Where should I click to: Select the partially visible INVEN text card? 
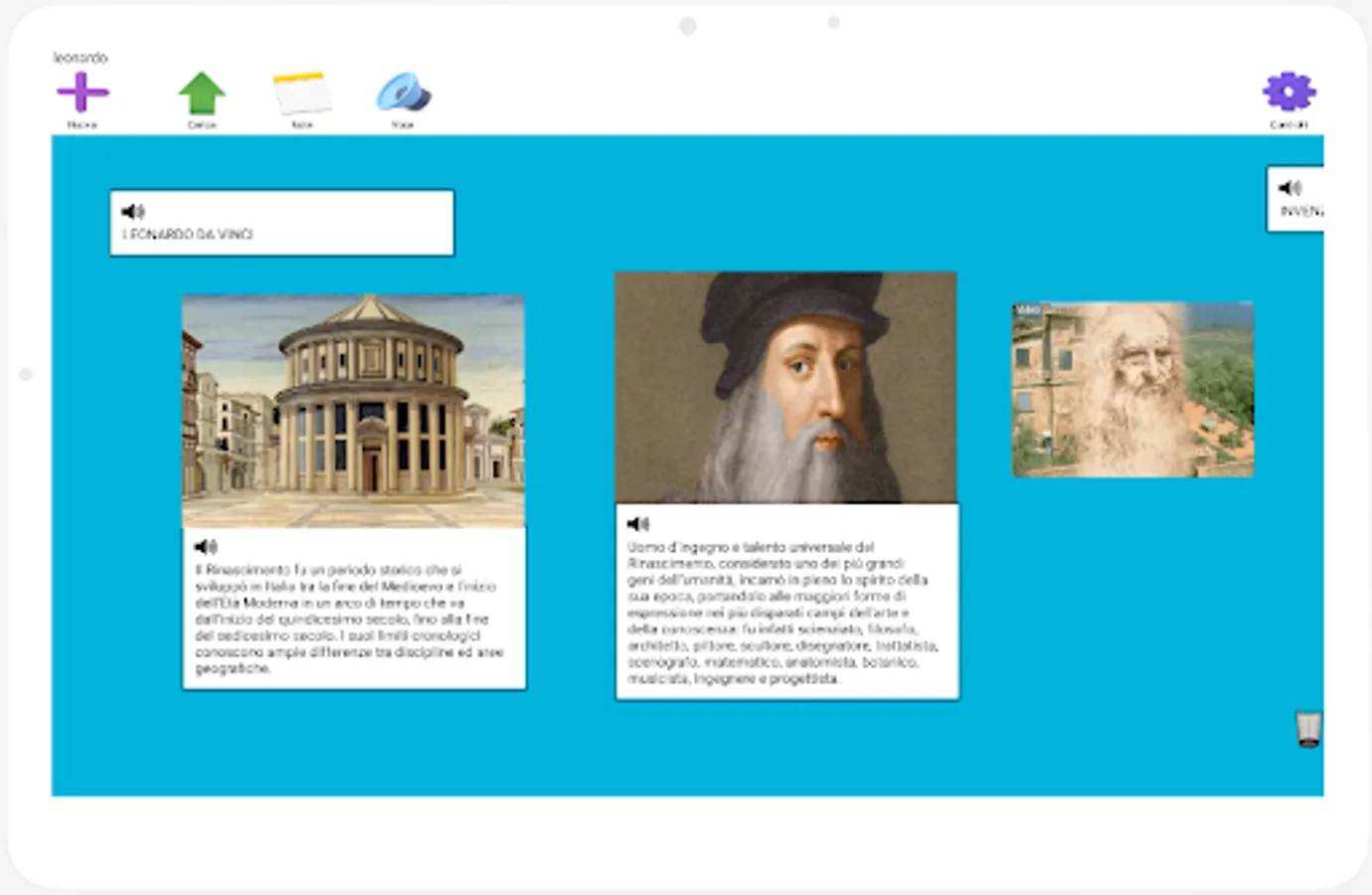coord(1295,199)
